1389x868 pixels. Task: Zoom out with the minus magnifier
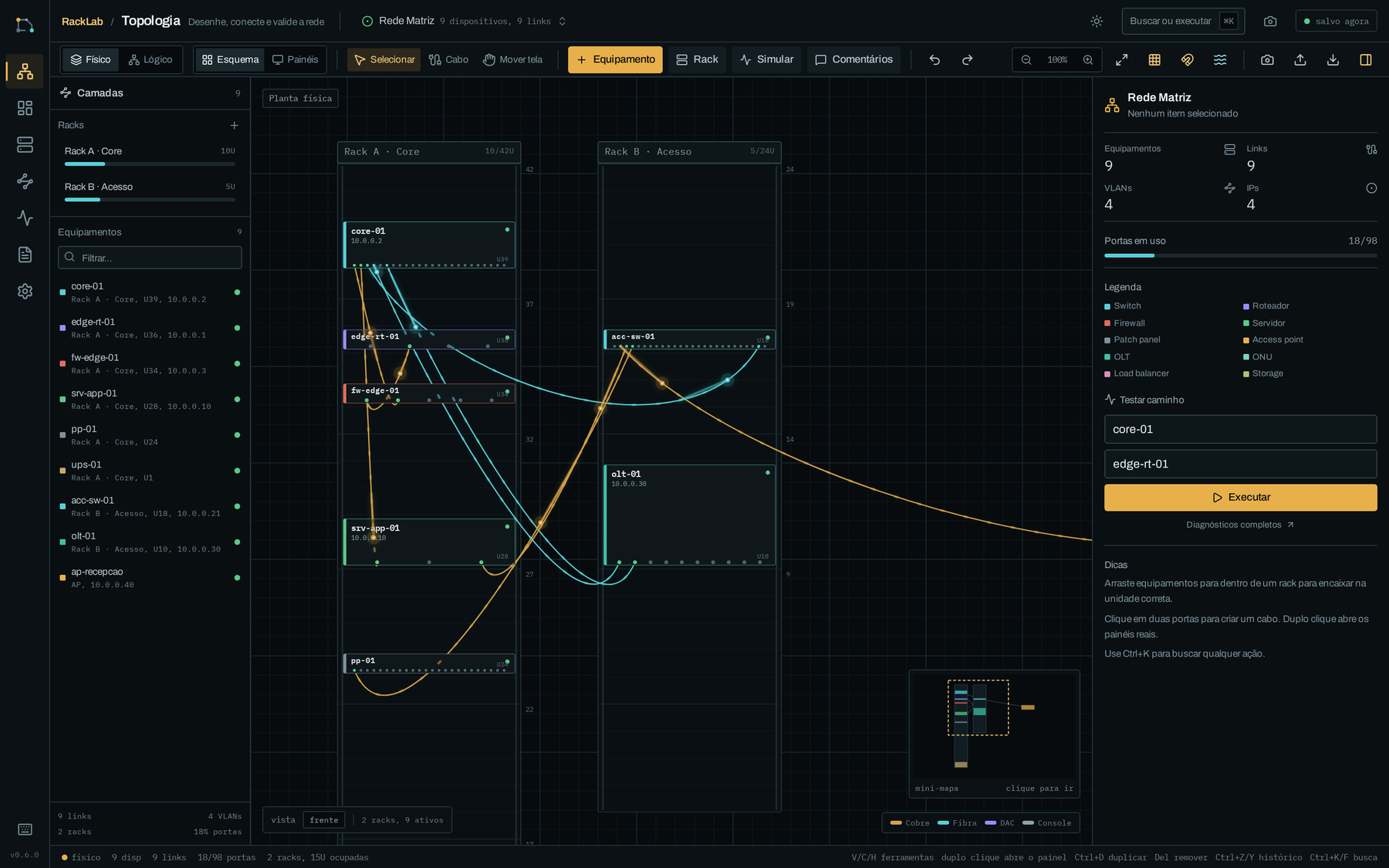1026,59
